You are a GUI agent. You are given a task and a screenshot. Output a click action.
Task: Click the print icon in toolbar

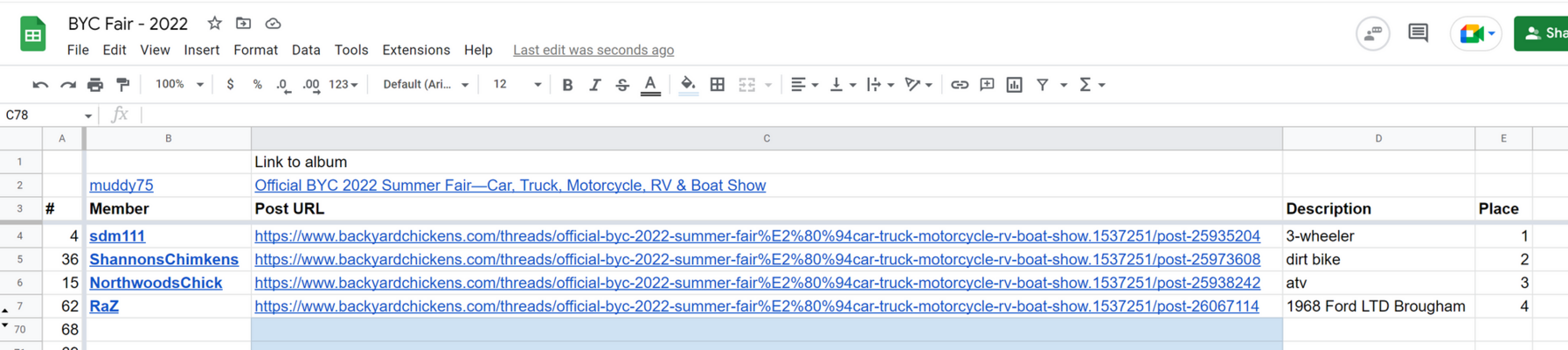click(95, 85)
